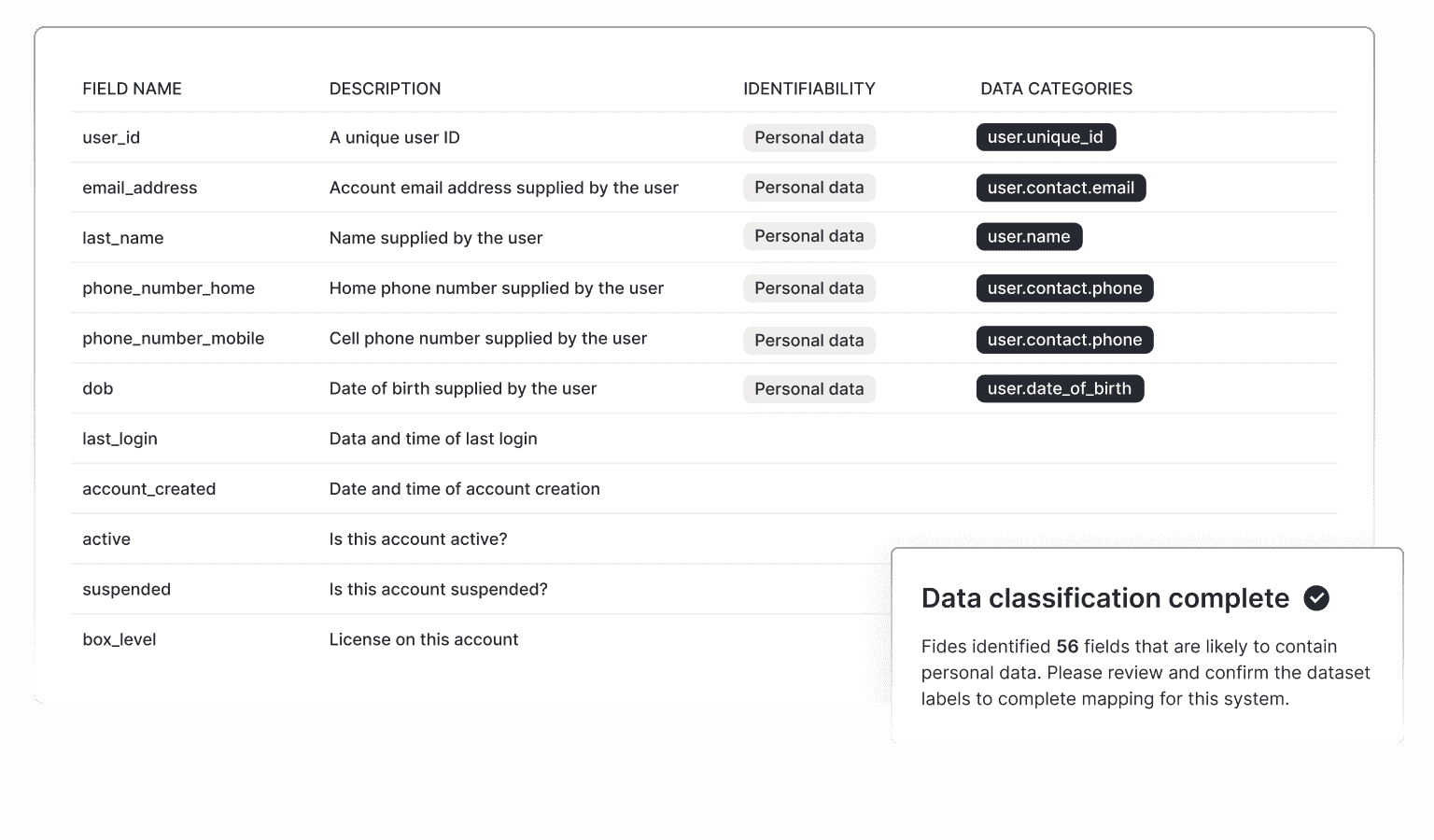
Task: Click Personal data badge in dob row
Action: (809, 389)
